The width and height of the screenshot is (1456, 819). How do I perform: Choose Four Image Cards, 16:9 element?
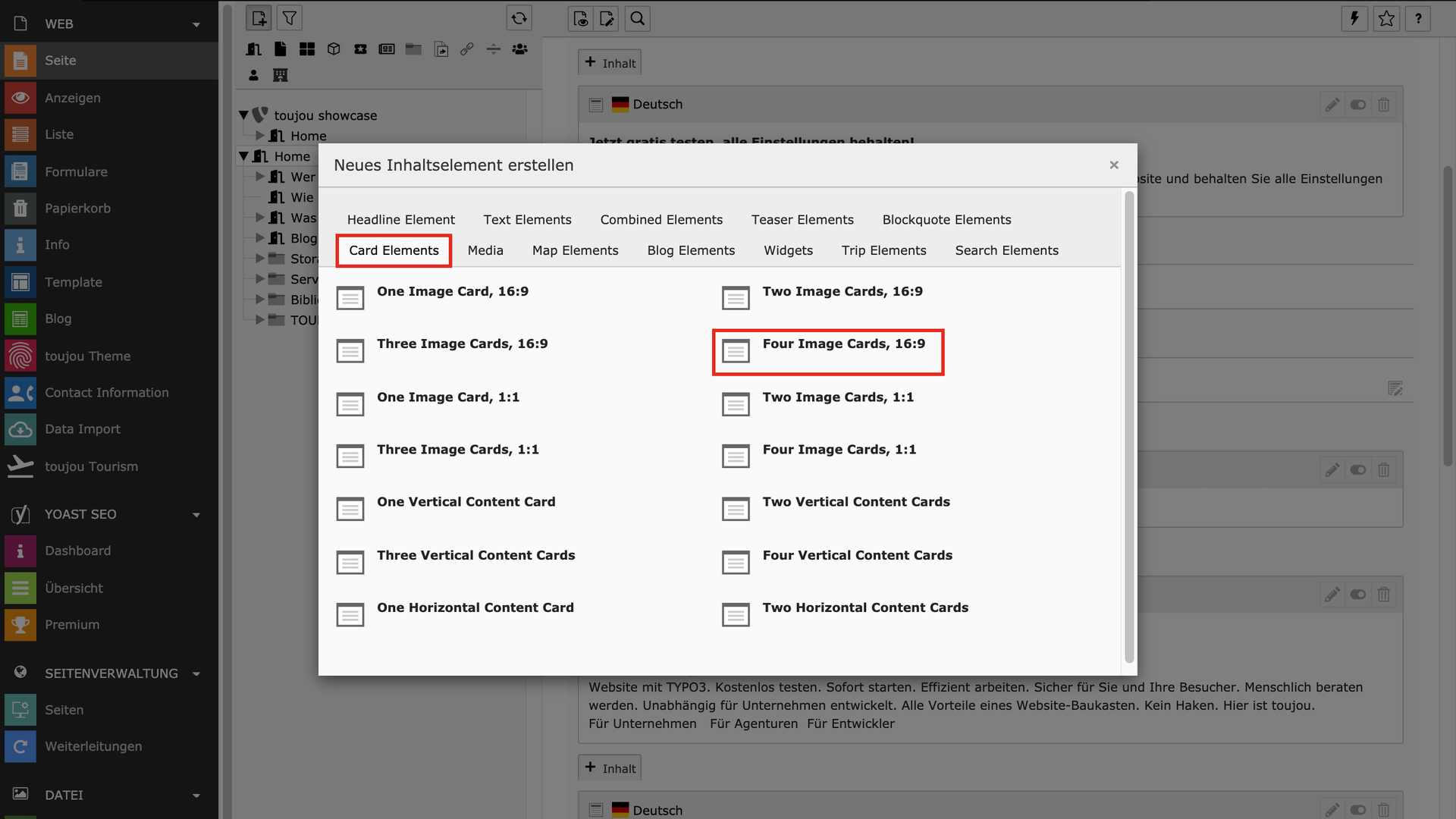[x=843, y=344]
